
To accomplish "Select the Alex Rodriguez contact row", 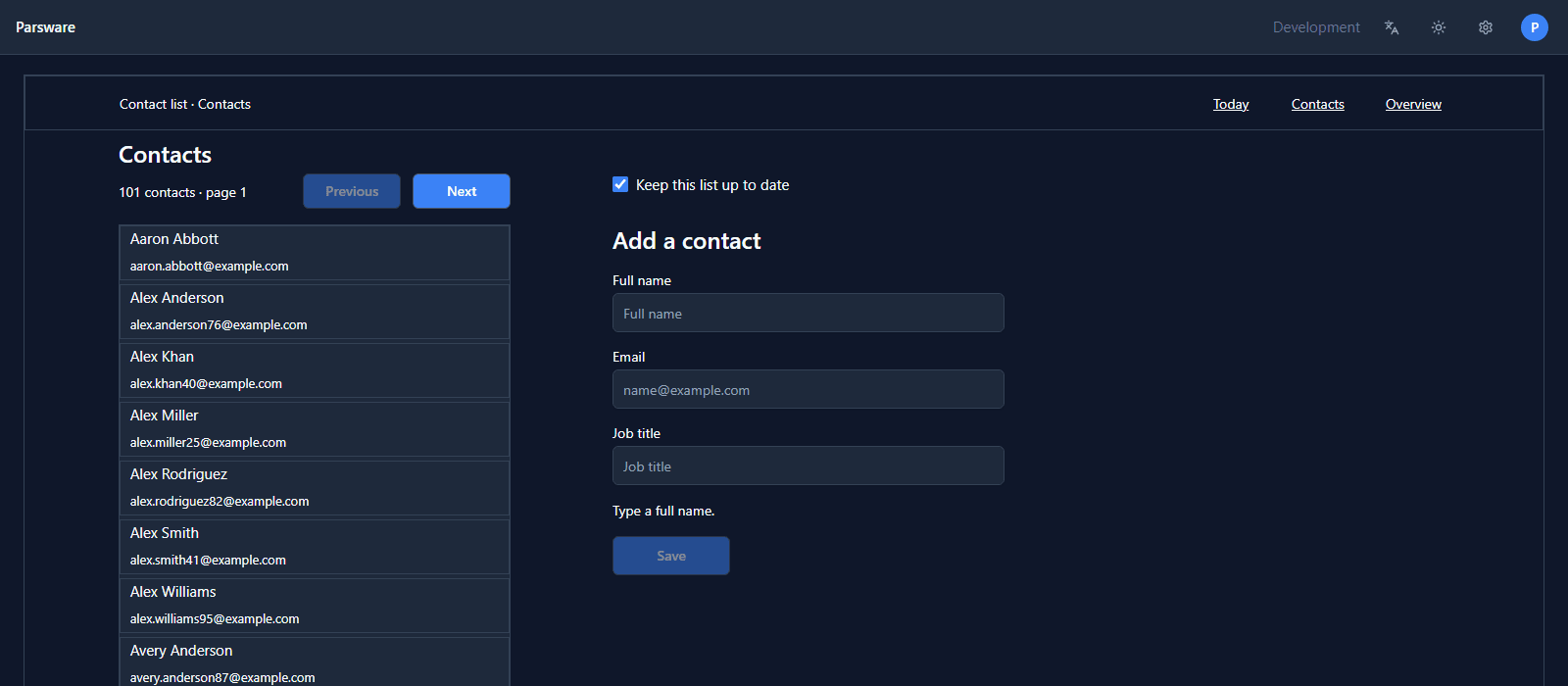I will pyautogui.click(x=315, y=488).
